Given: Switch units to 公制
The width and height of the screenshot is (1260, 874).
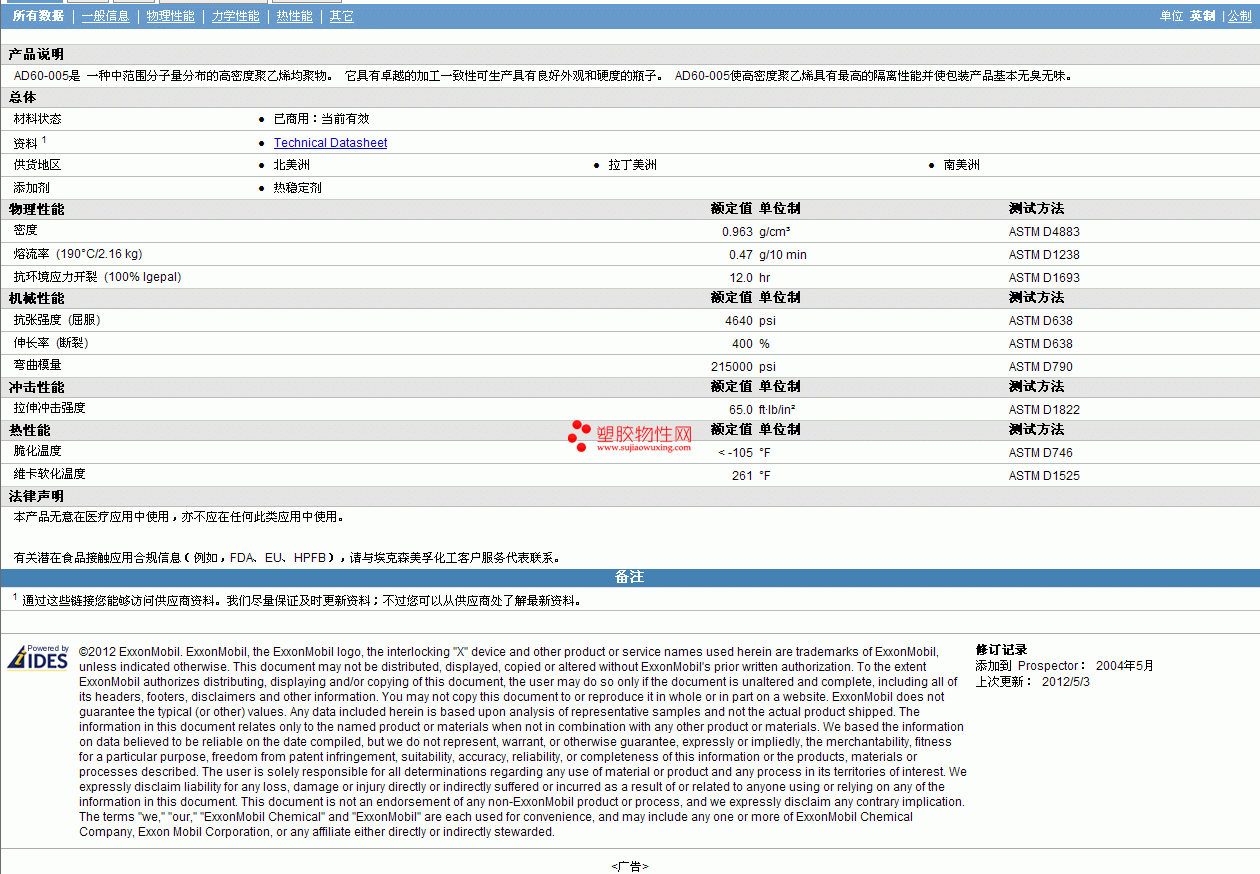Looking at the screenshot, I should (1240, 16).
